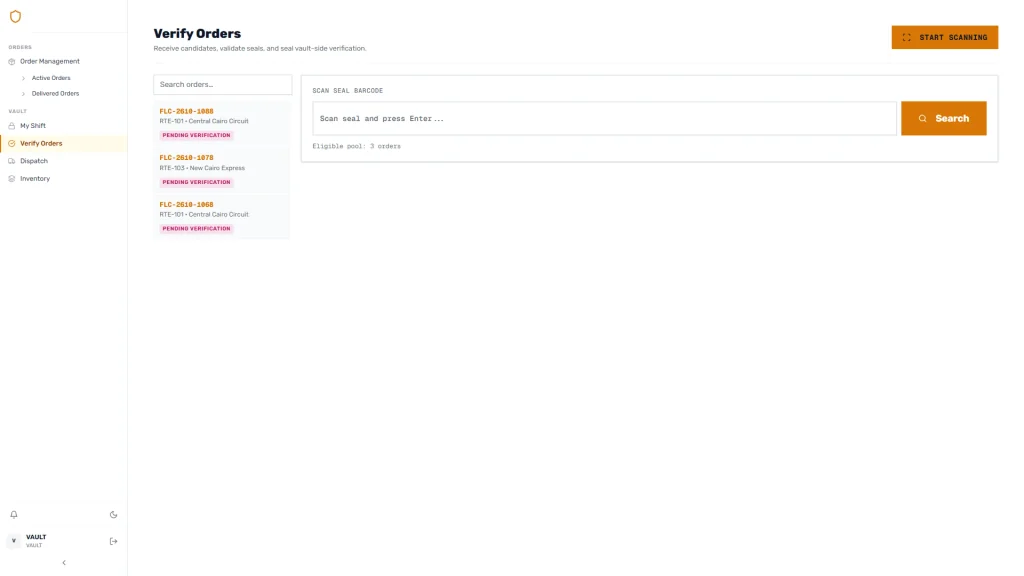This screenshot has width=1024, height=576.
Task: Focus the Search orders field
Action: point(223,84)
